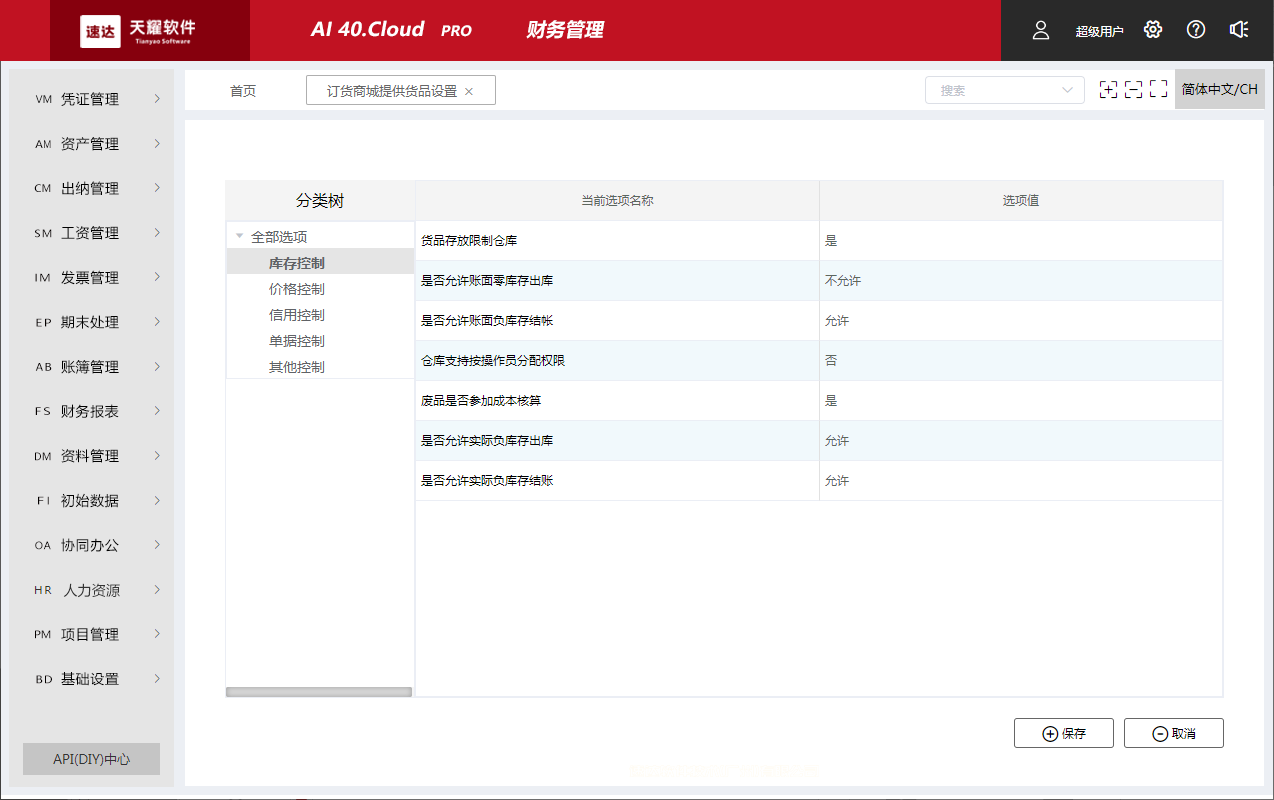Screen dimensions: 1274x800
Task: Click the horizontal scrollbar under the tree
Action: [318, 691]
